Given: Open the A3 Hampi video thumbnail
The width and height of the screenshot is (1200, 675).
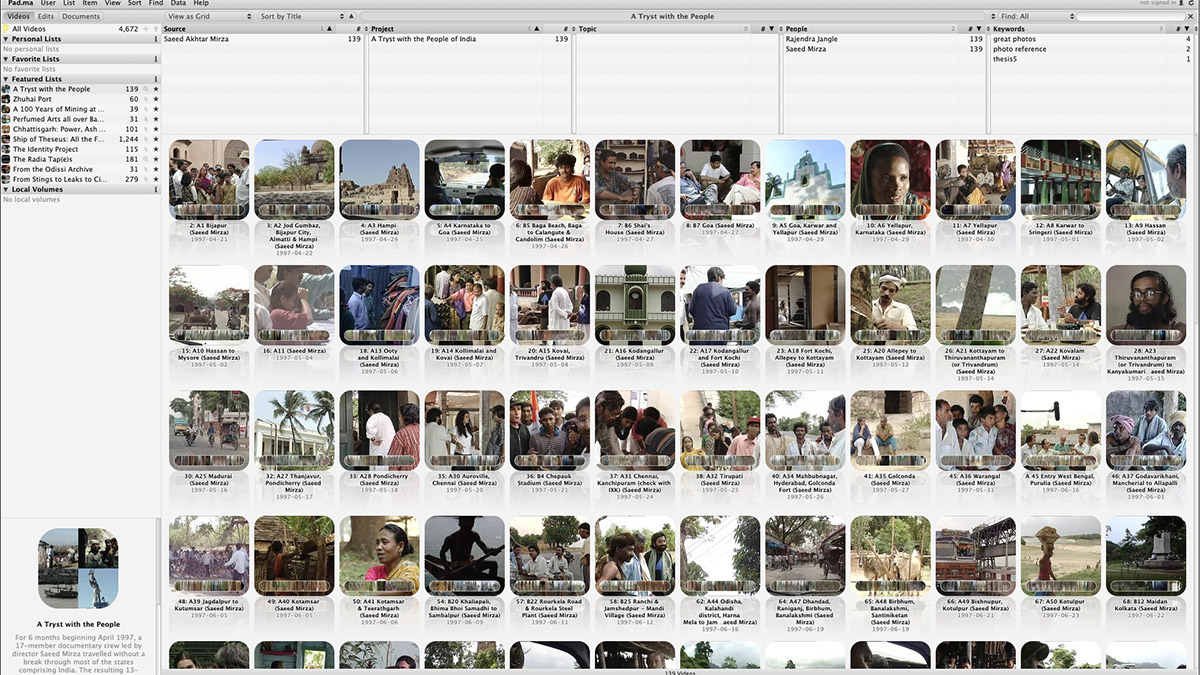Looking at the screenshot, I should [380, 180].
